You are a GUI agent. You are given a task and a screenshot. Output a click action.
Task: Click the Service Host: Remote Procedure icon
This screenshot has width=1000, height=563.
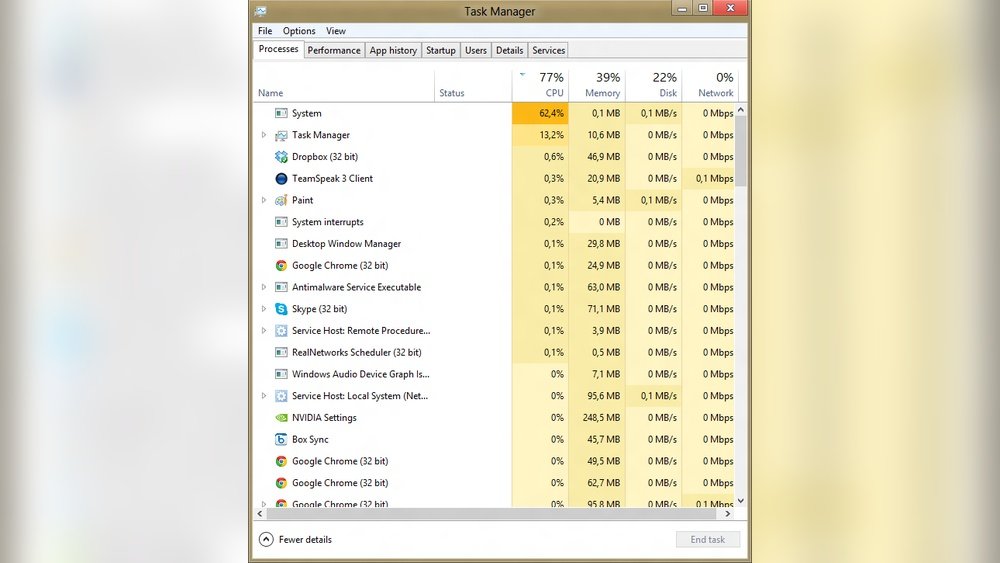click(281, 330)
